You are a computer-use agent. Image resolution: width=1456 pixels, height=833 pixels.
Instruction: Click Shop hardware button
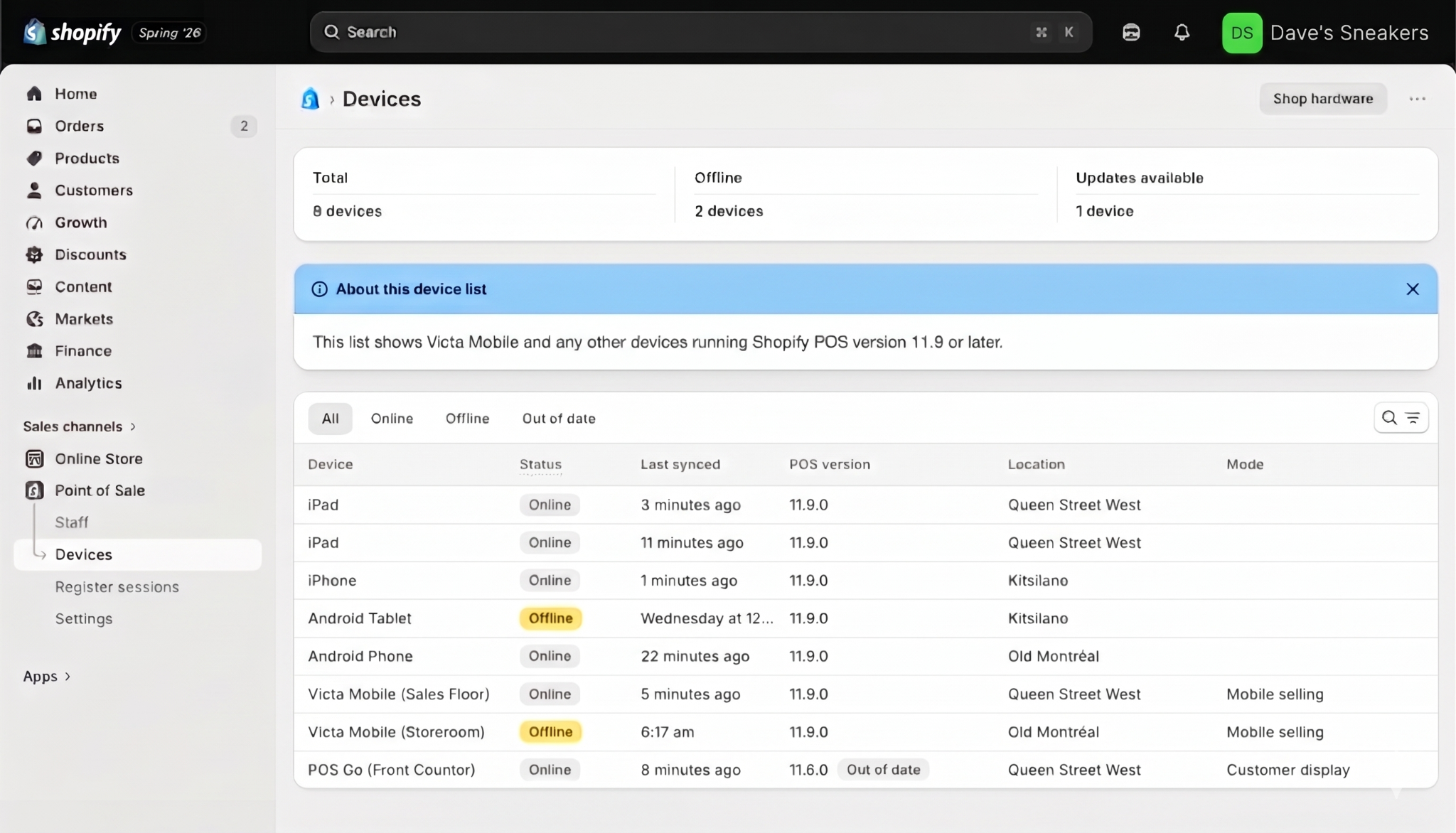pos(1323,99)
